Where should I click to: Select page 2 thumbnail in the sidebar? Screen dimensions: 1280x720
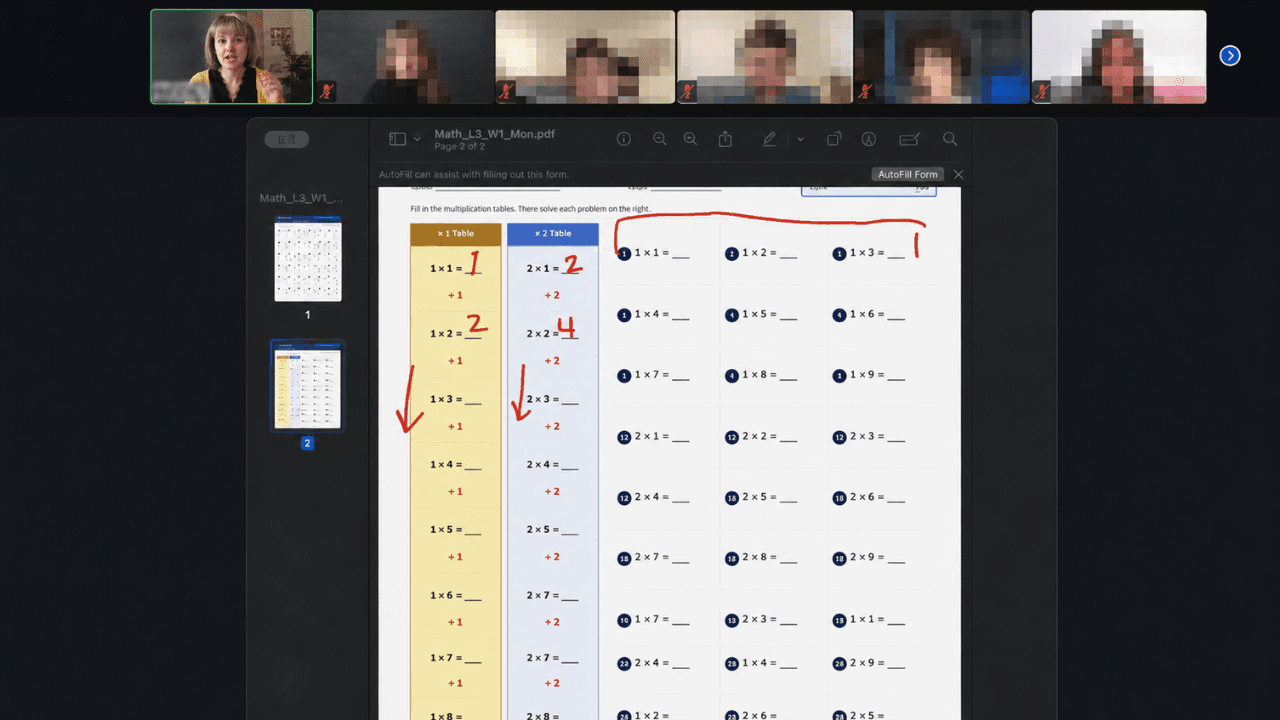pyautogui.click(x=308, y=386)
